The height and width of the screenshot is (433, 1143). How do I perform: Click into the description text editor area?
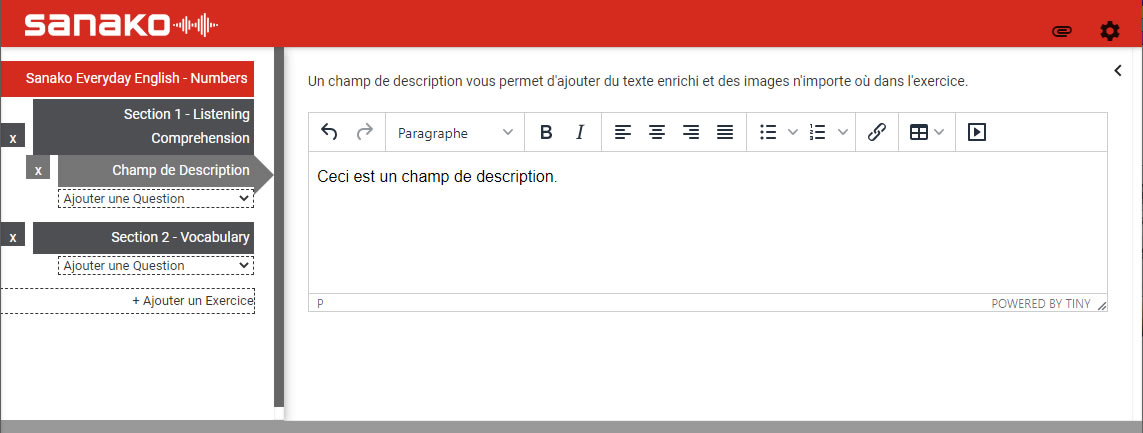[706, 230]
